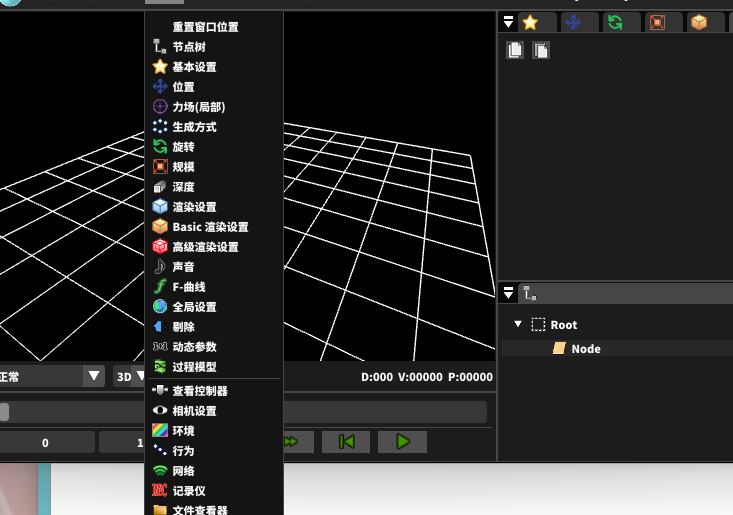
Task: Open 查看控制器 menu entry
Action: point(200,391)
